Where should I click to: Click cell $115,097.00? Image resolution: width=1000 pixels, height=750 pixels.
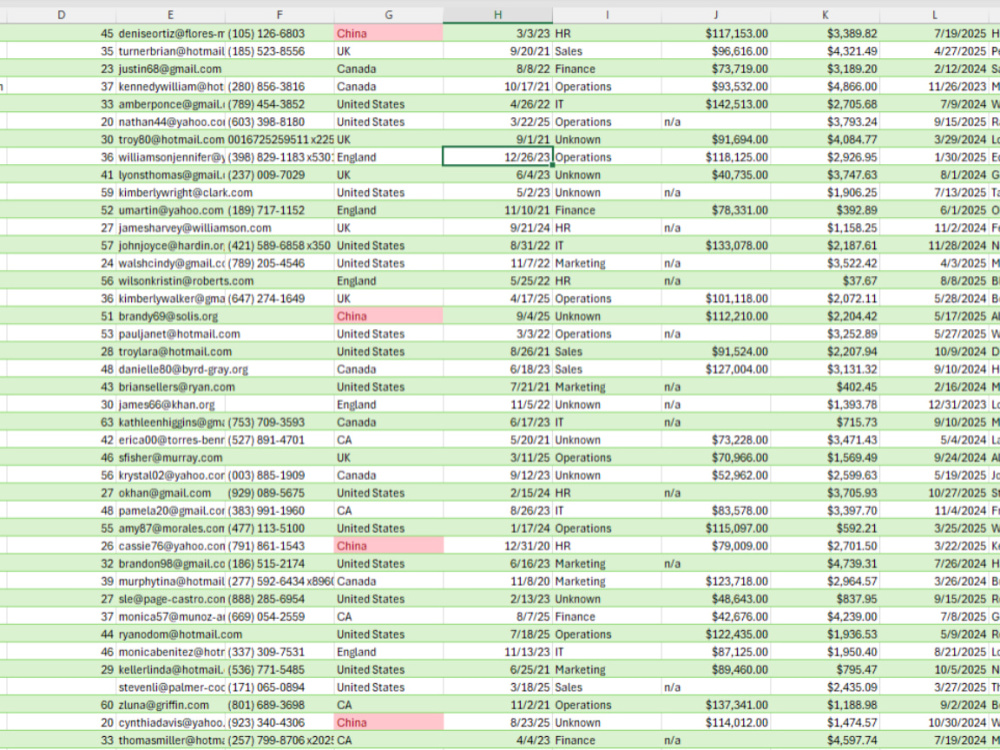tap(716, 528)
